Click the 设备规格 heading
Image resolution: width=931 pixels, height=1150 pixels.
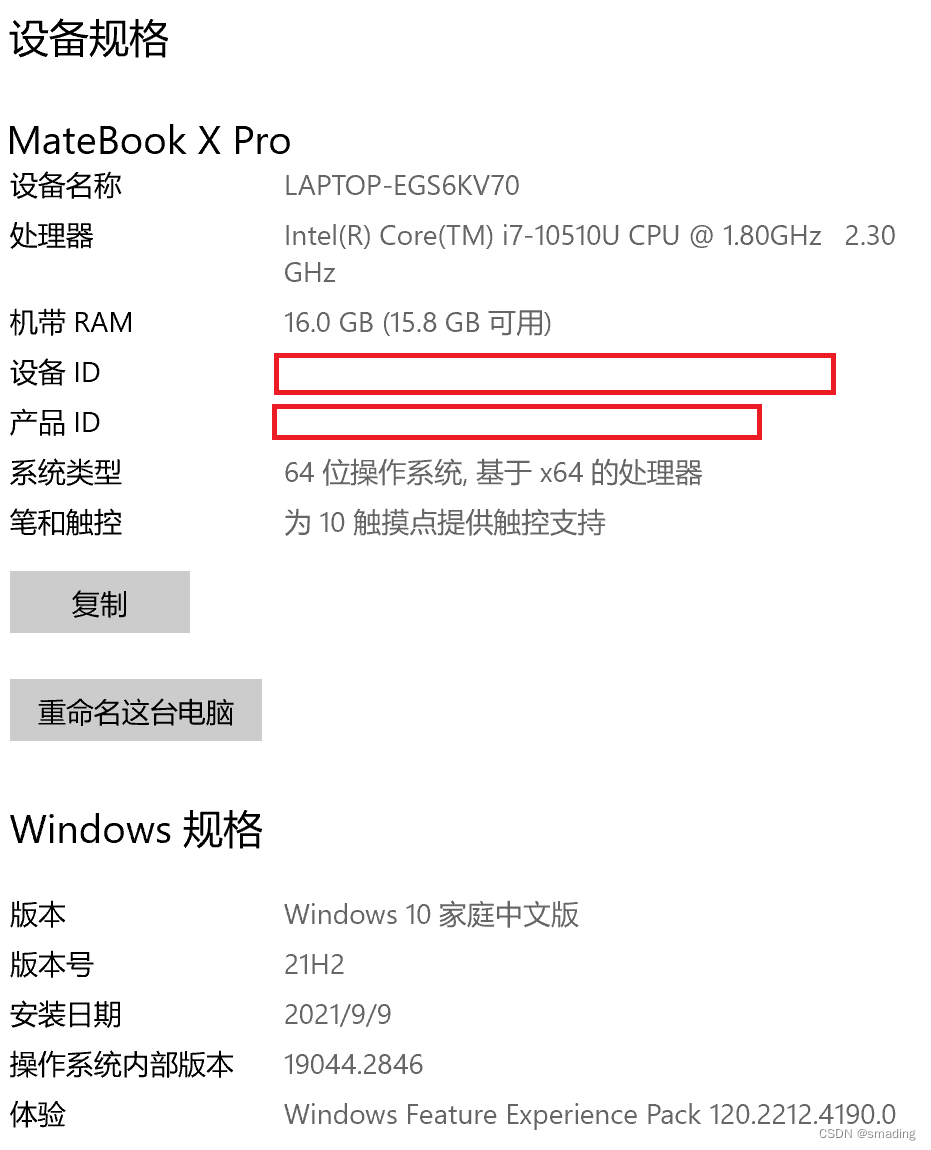pos(89,39)
